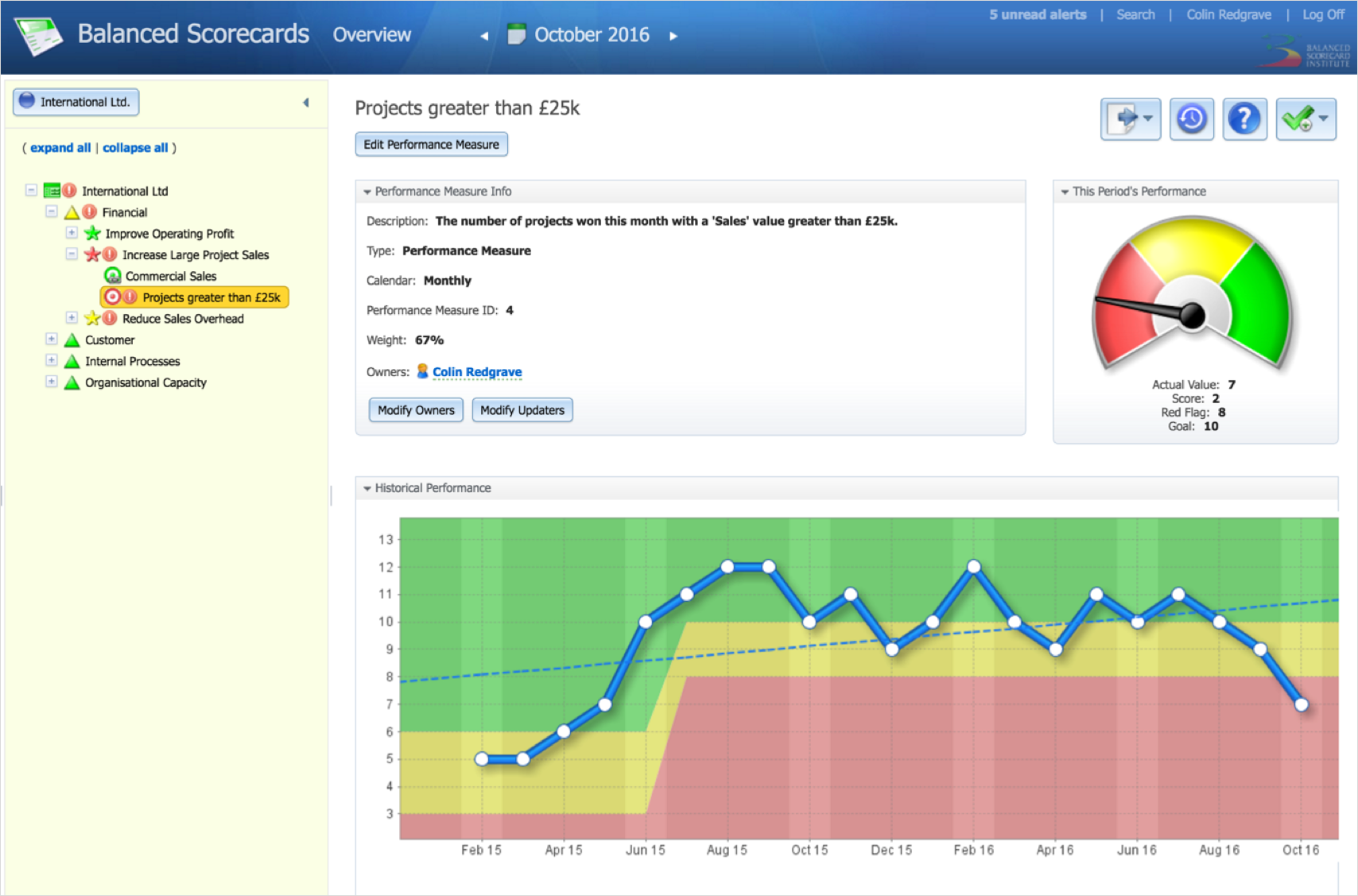Click Balanced Scorecards title
Image resolution: width=1358 pixels, height=896 pixels.
click(x=193, y=33)
